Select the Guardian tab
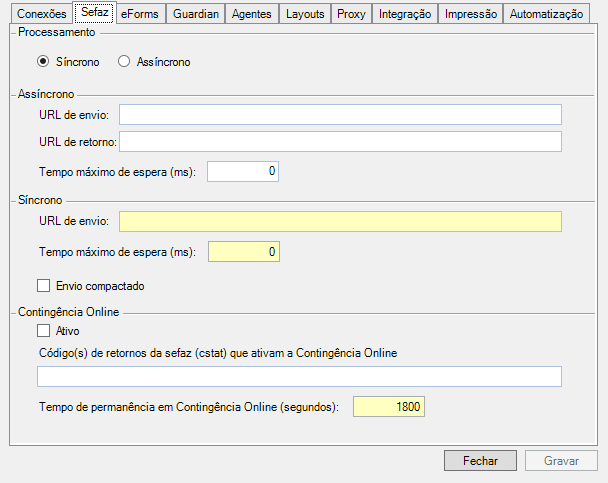The height and width of the screenshot is (483, 608). pyautogui.click(x=195, y=15)
